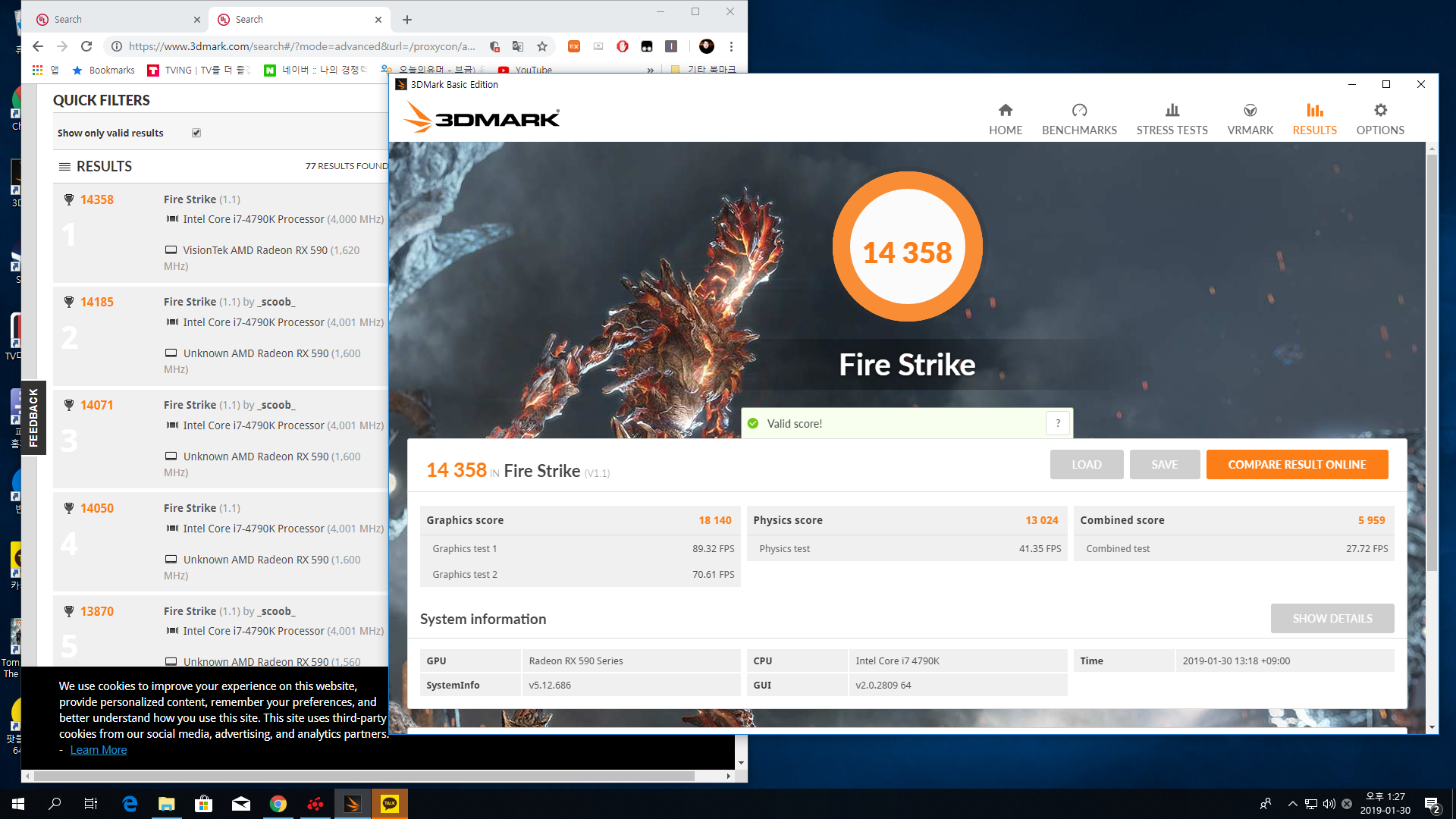The image size is (1456, 819).
Task: Click the black mask extension icon
Action: [x=647, y=46]
